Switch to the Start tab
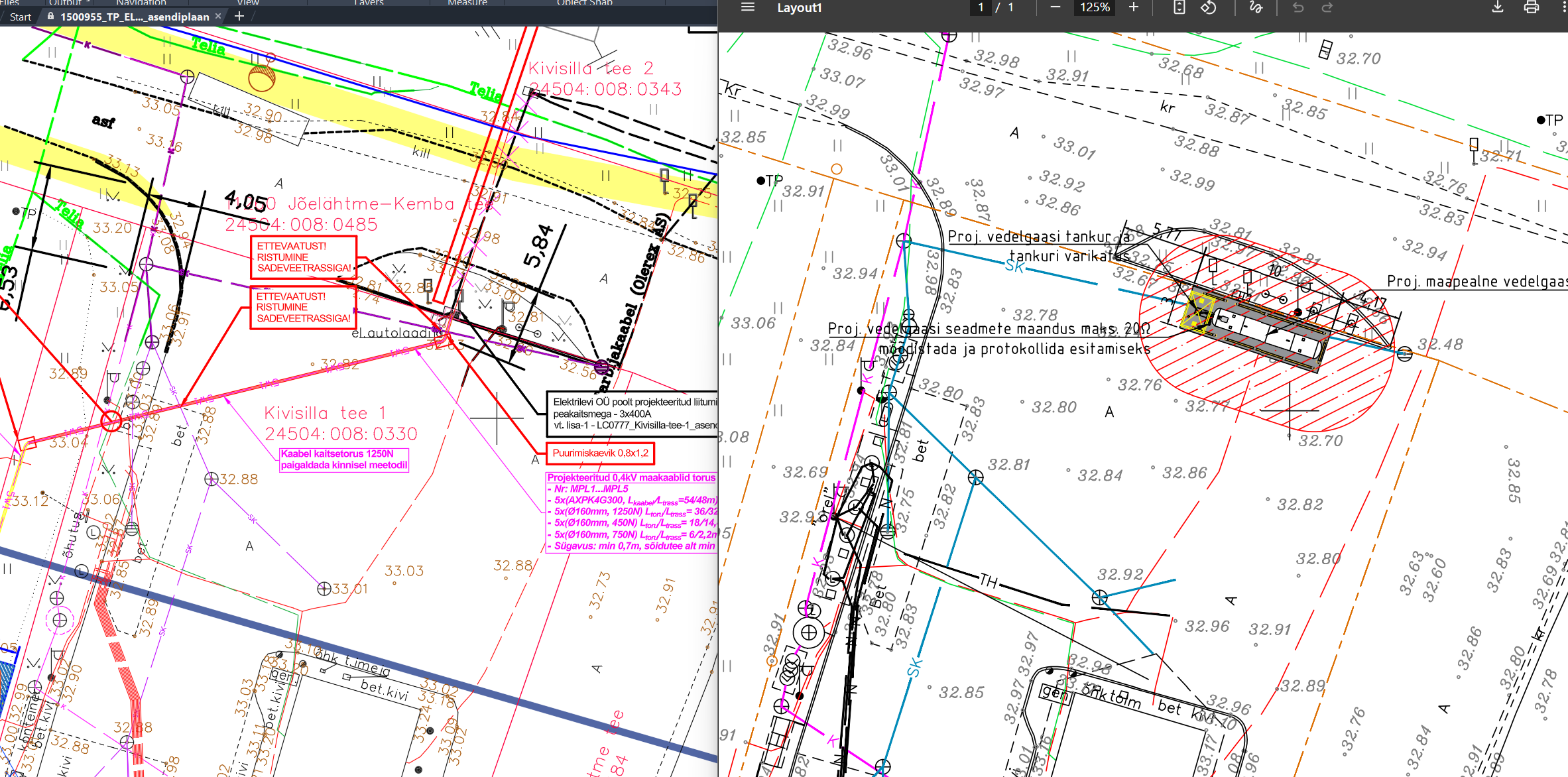1568x777 pixels. tap(21, 17)
